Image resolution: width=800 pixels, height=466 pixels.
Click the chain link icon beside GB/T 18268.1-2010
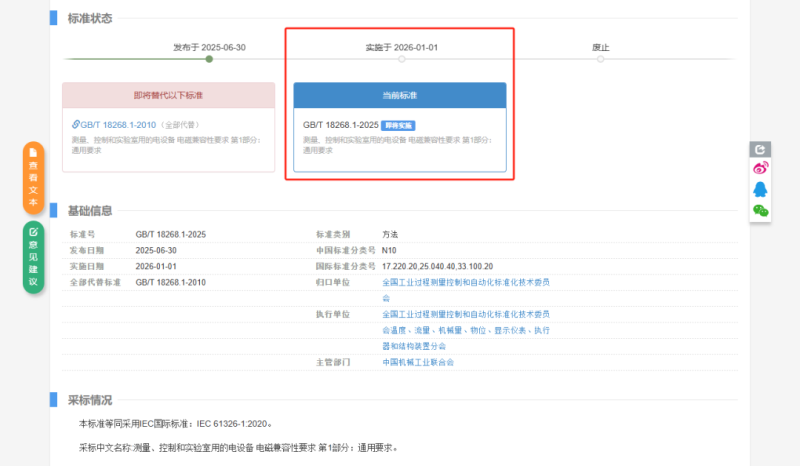77,125
